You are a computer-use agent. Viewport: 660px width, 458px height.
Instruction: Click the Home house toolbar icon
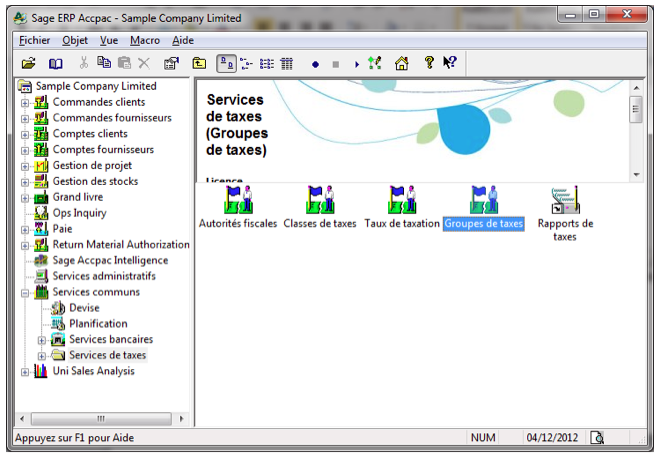402,63
